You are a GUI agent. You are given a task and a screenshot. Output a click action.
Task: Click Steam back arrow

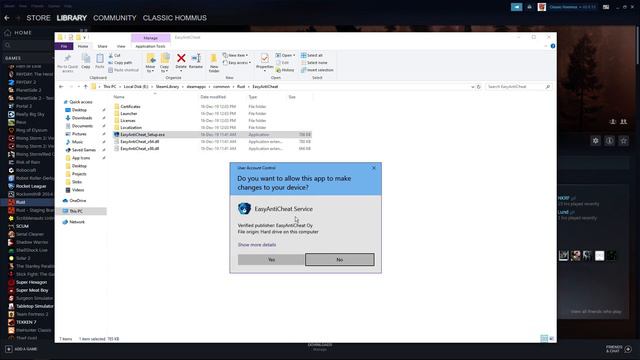coord(7,18)
